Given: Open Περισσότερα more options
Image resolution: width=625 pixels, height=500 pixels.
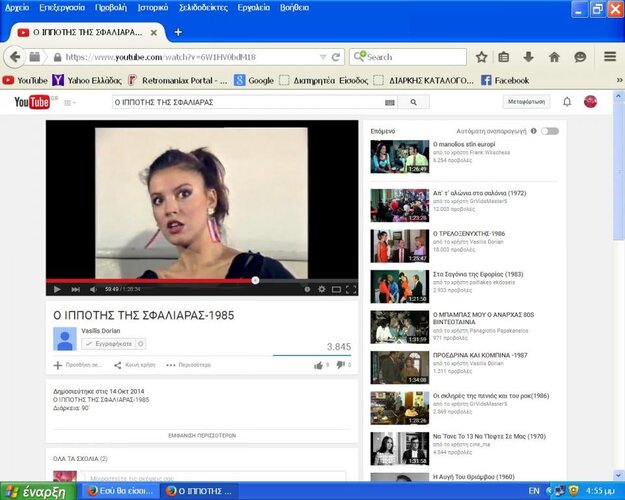Looking at the screenshot, I should click(189, 365).
